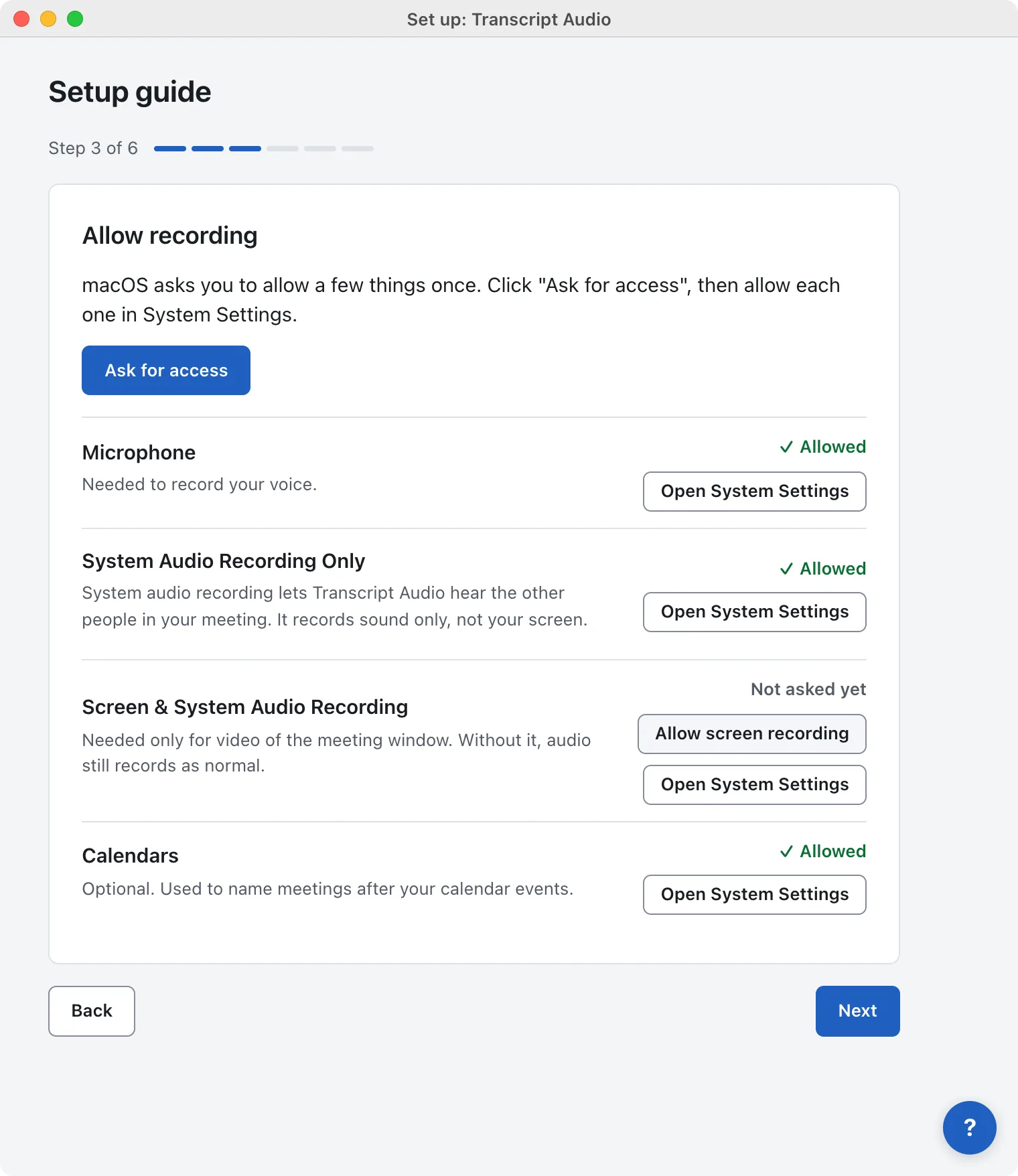Open System Settings for Microphone
The image size is (1018, 1176).
point(755,492)
